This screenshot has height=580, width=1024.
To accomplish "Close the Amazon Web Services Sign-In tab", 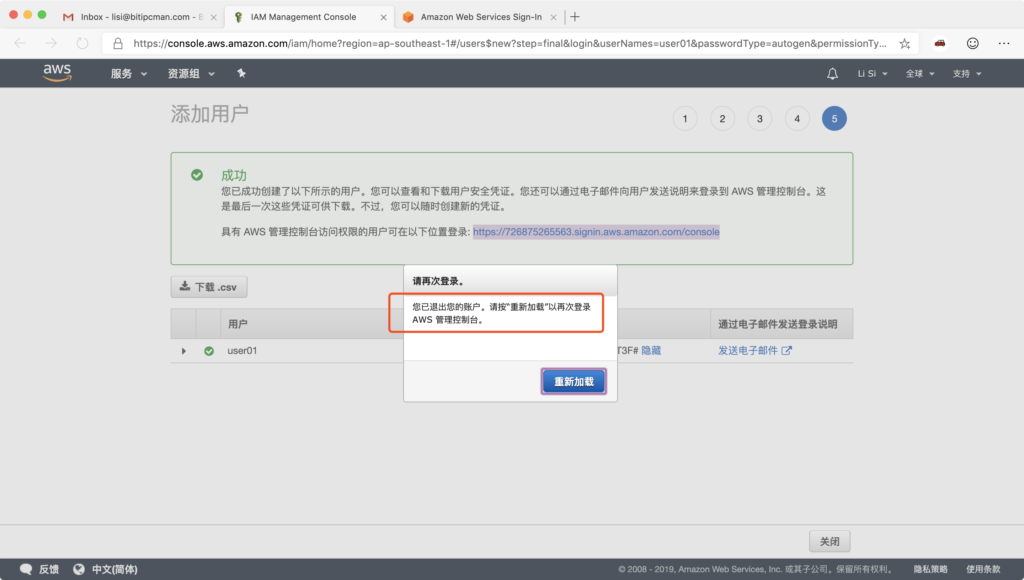I will click(553, 18).
